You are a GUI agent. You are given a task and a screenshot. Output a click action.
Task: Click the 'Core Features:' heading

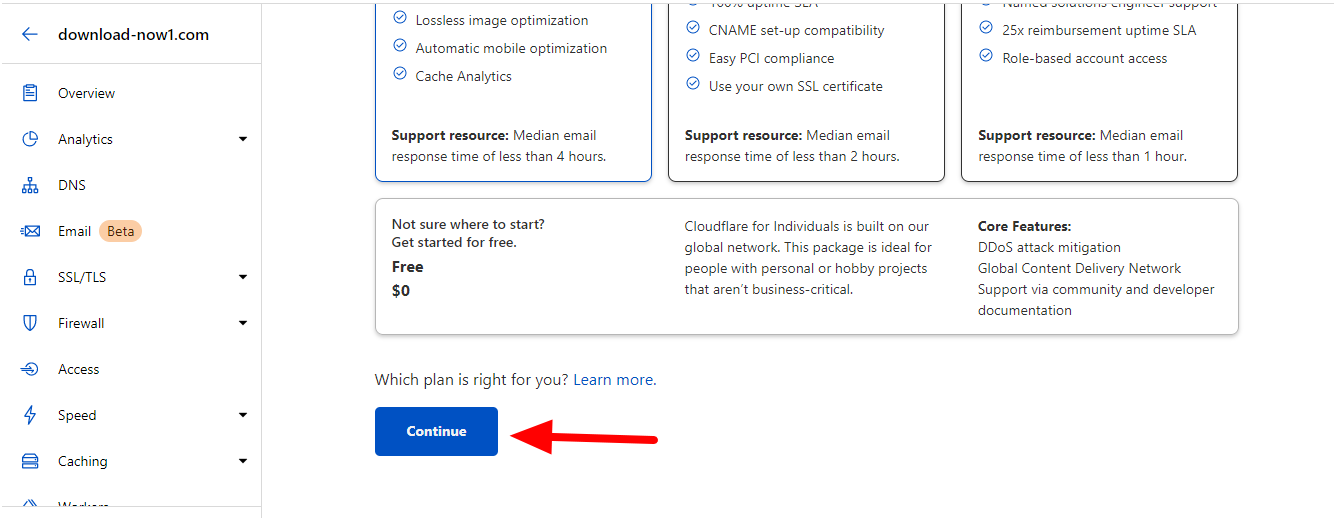1025,226
